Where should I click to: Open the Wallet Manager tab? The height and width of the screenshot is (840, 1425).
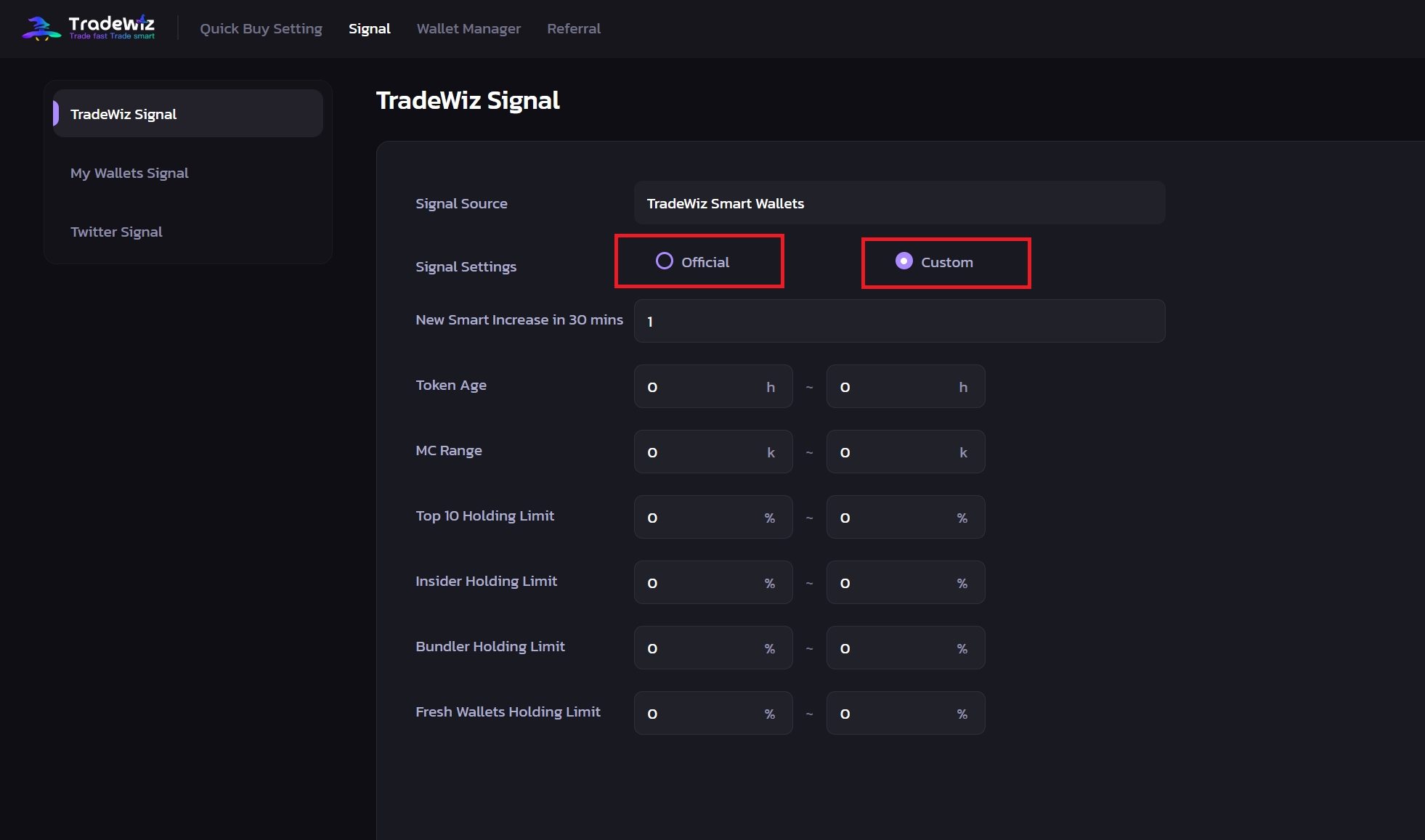pos(468,28)
